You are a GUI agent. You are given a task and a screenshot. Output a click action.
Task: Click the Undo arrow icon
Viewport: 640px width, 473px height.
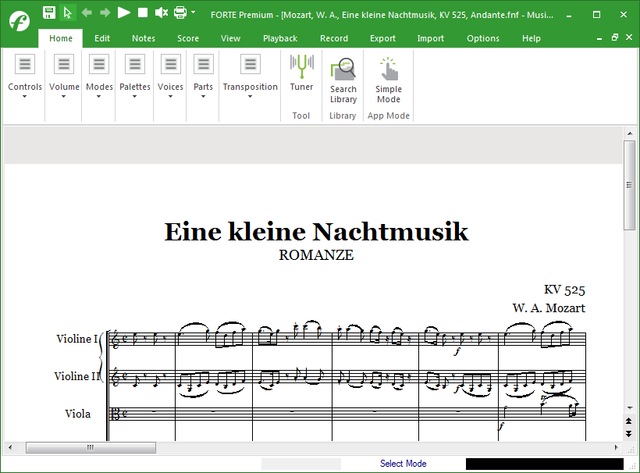tap(86, 13)
